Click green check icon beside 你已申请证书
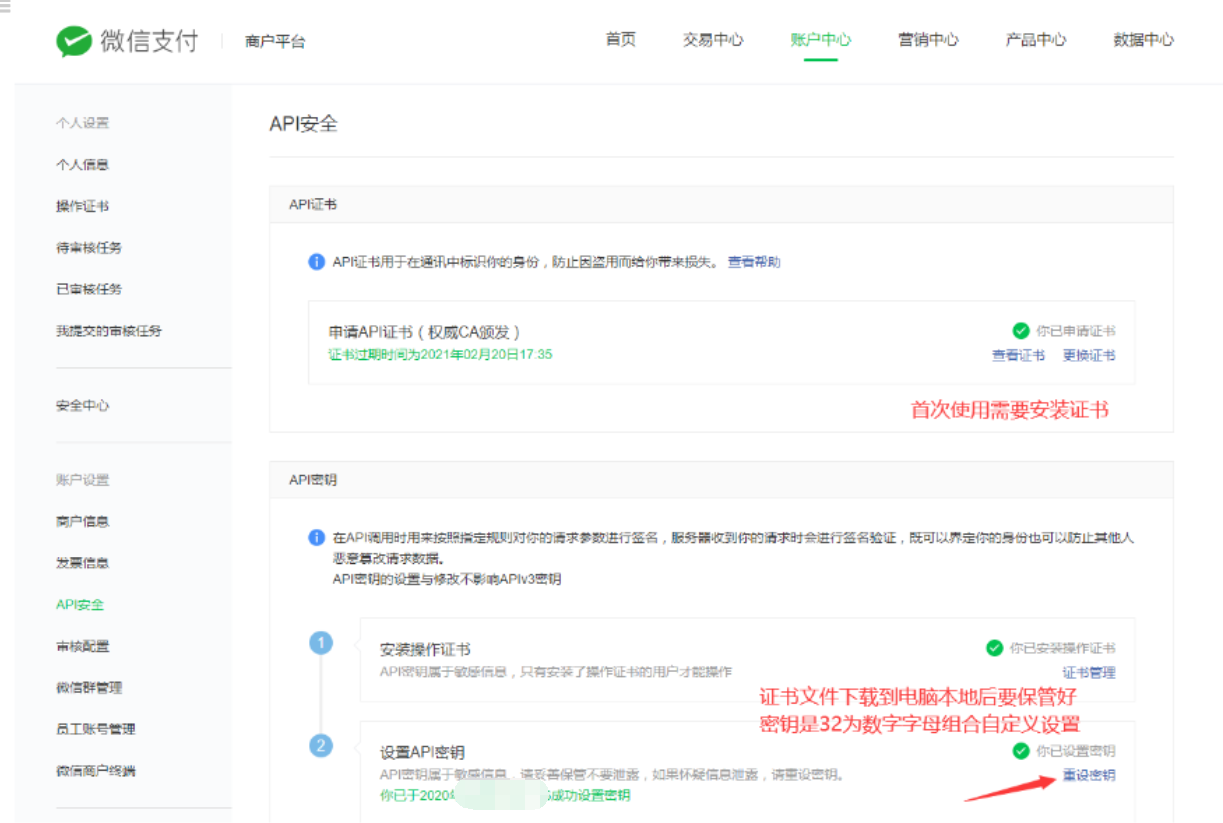The width and height of the screenshot is (1223, 823). tap(1020, 331)
